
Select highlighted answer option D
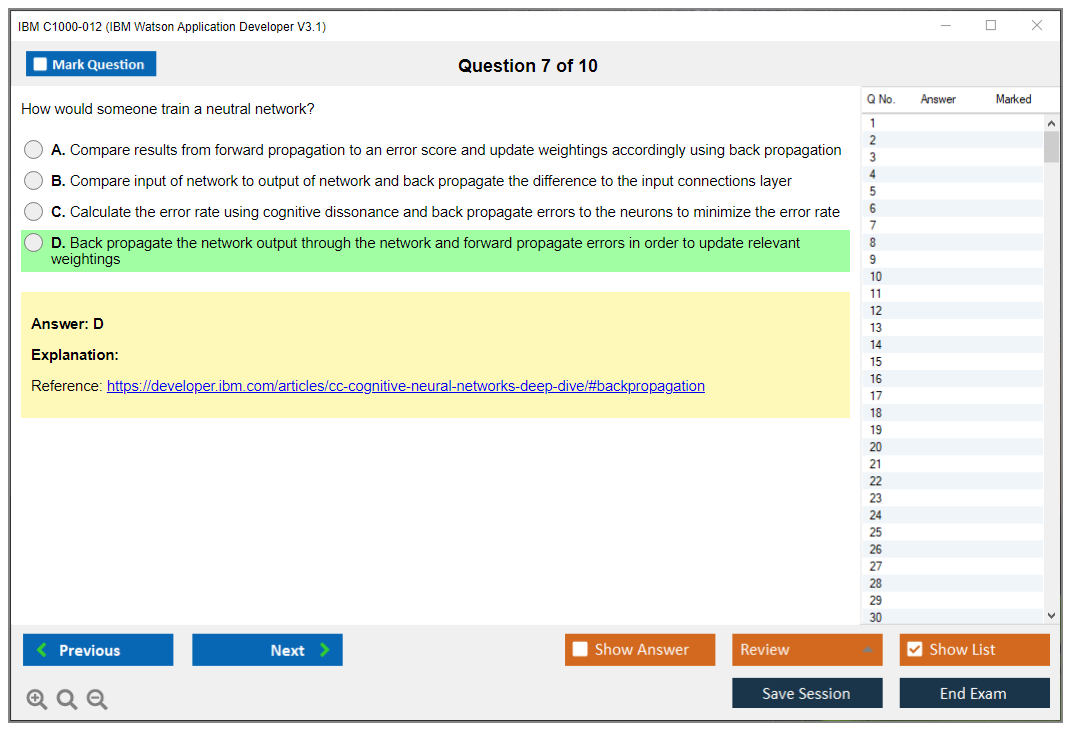click(34, 243)
